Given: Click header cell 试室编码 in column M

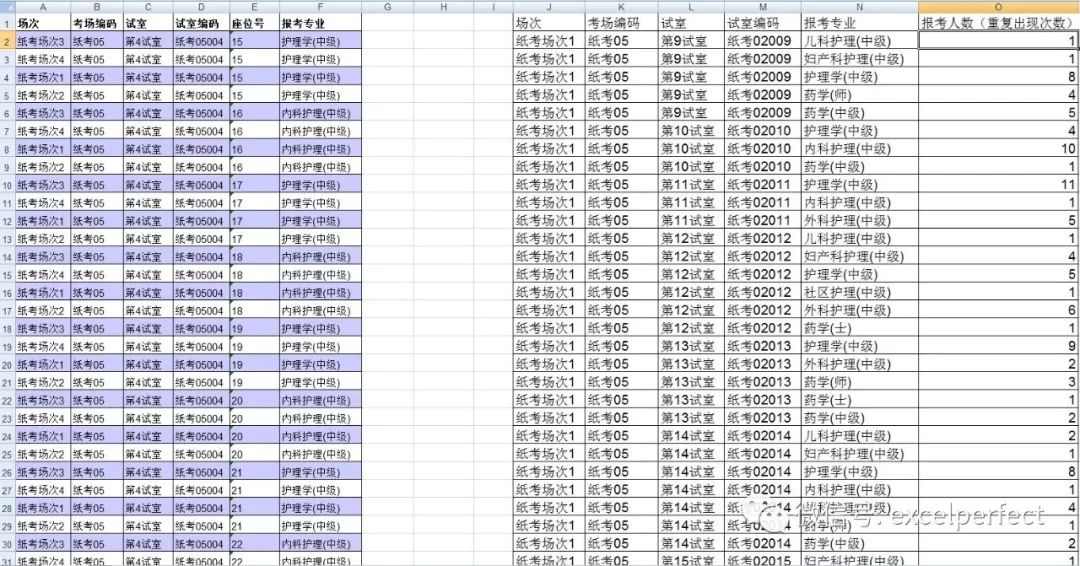Looking at the screenshot, I should click(x=762, y=23).
